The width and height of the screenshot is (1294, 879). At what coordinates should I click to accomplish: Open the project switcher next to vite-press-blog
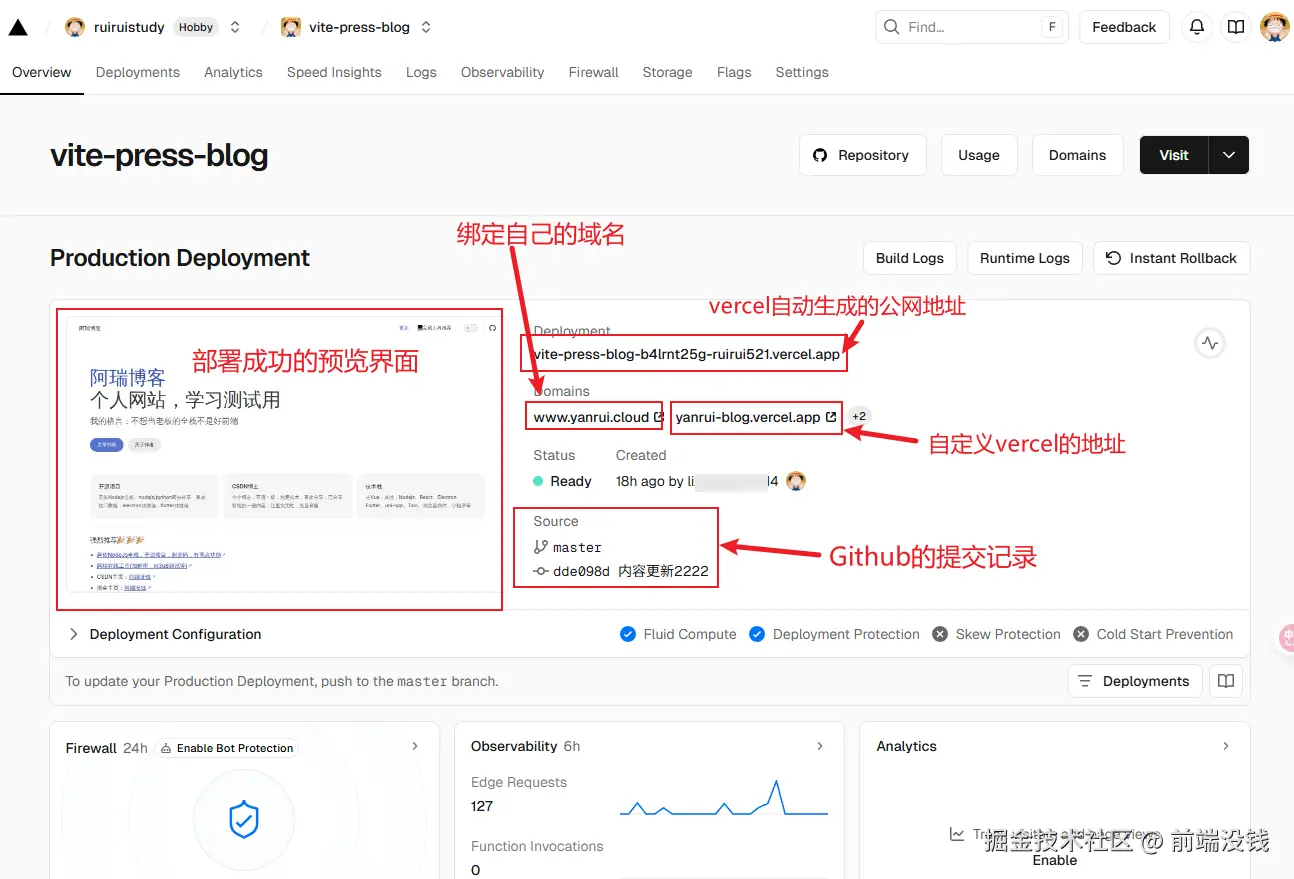tap(426, 27)
